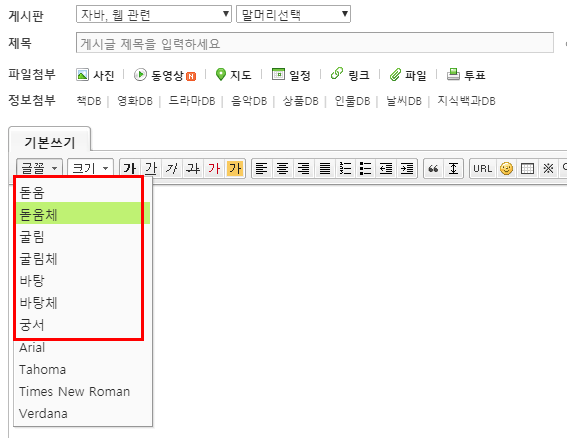
Task: Justify text alignment
Action: [x=325, y=169]
